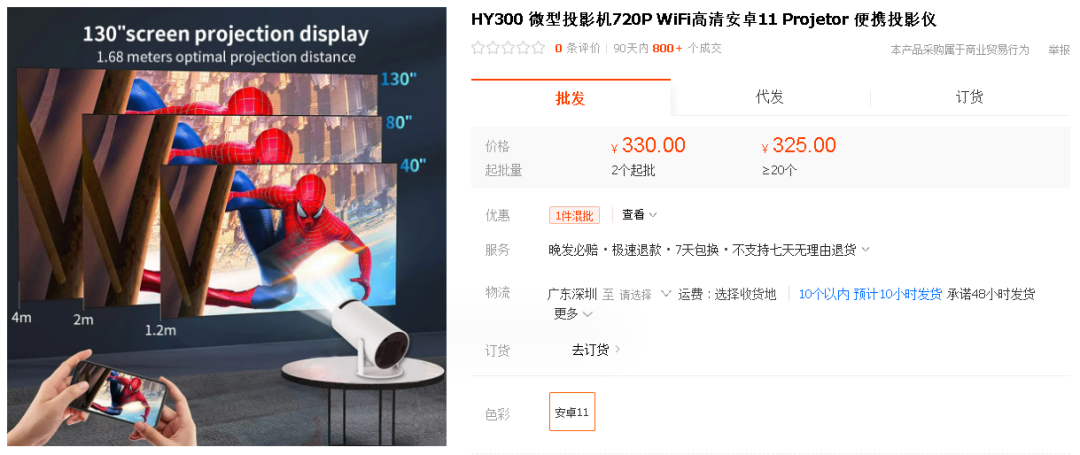Viewport: 1080px width, 455px height.
Task: Expand the service guarantees chevron
Action: [866, 250]
